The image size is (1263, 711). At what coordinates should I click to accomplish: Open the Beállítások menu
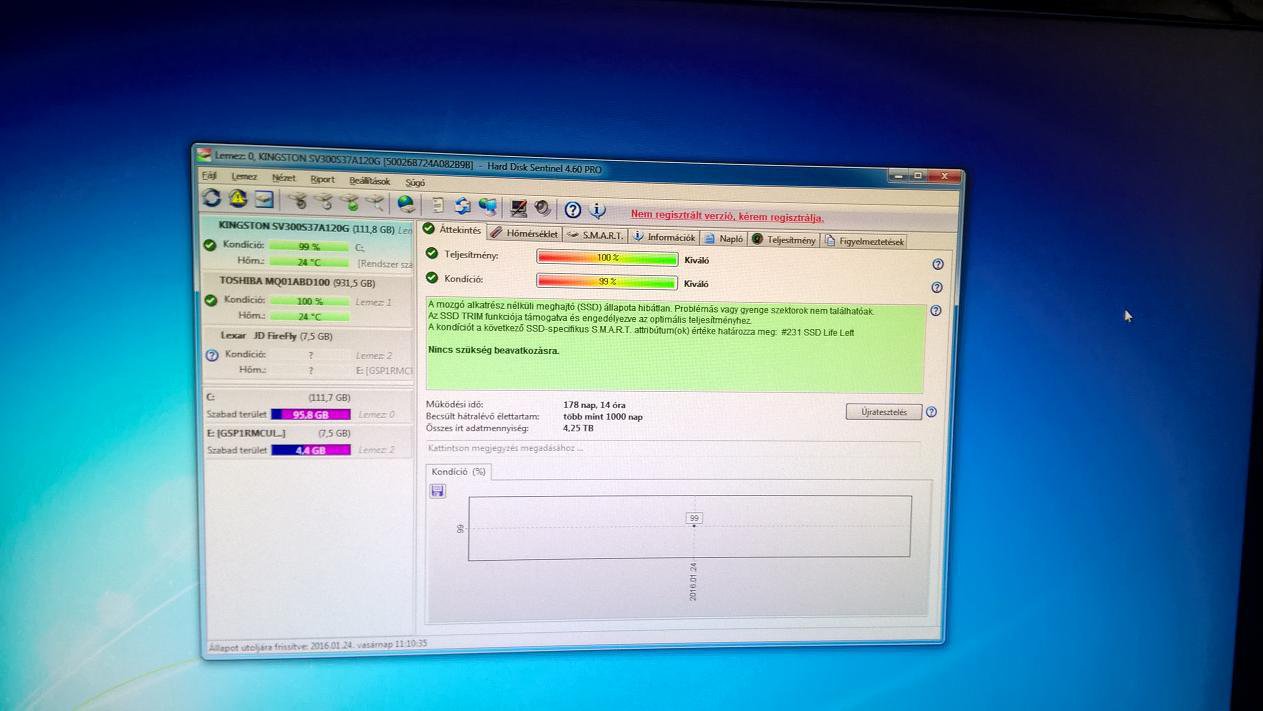tap(369, 181)
